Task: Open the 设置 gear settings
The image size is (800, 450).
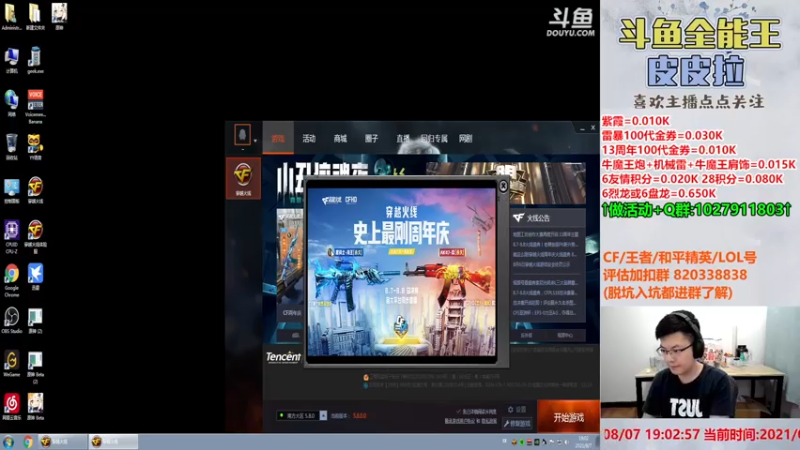Action: pyautogui.click(x=516, y=410)
